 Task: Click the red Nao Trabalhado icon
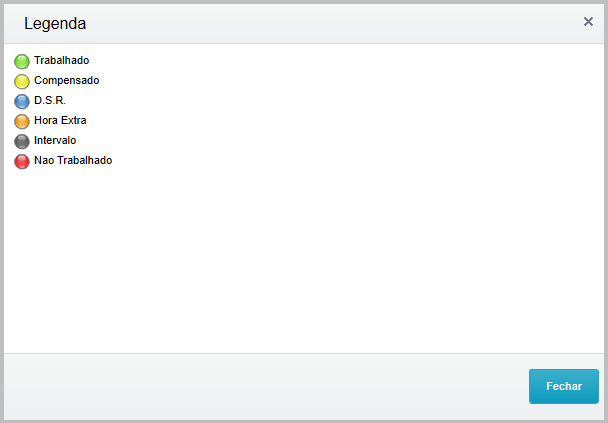(x=22, y=161)
